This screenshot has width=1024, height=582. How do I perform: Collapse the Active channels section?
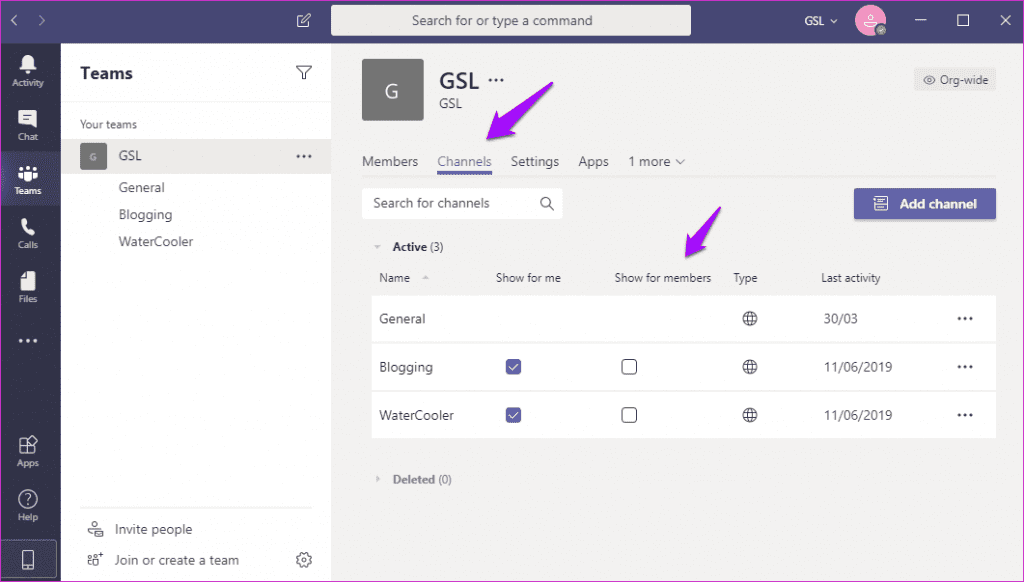pyautogui.click(x=379, y=246)
